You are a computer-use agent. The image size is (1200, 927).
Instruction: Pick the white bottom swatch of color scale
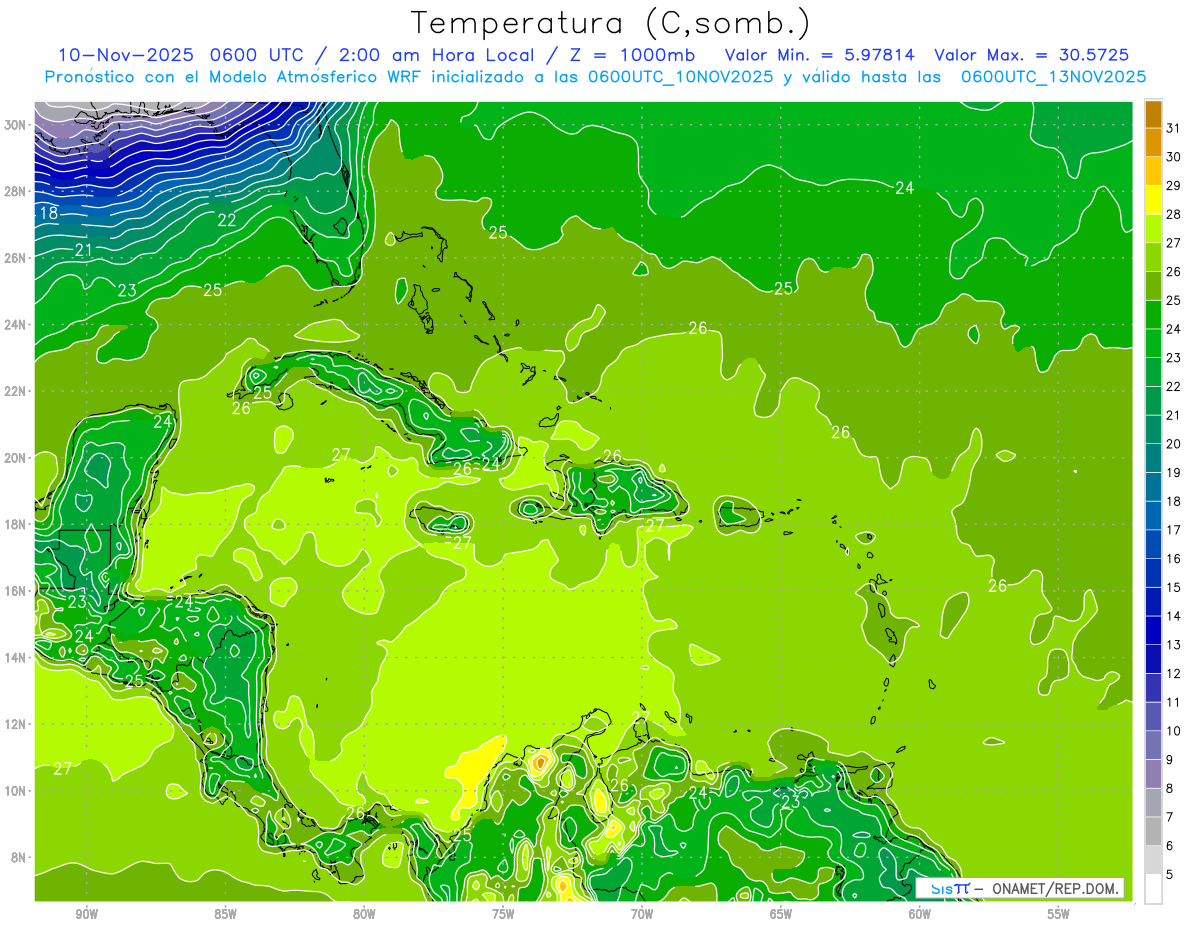(1153, 888)
